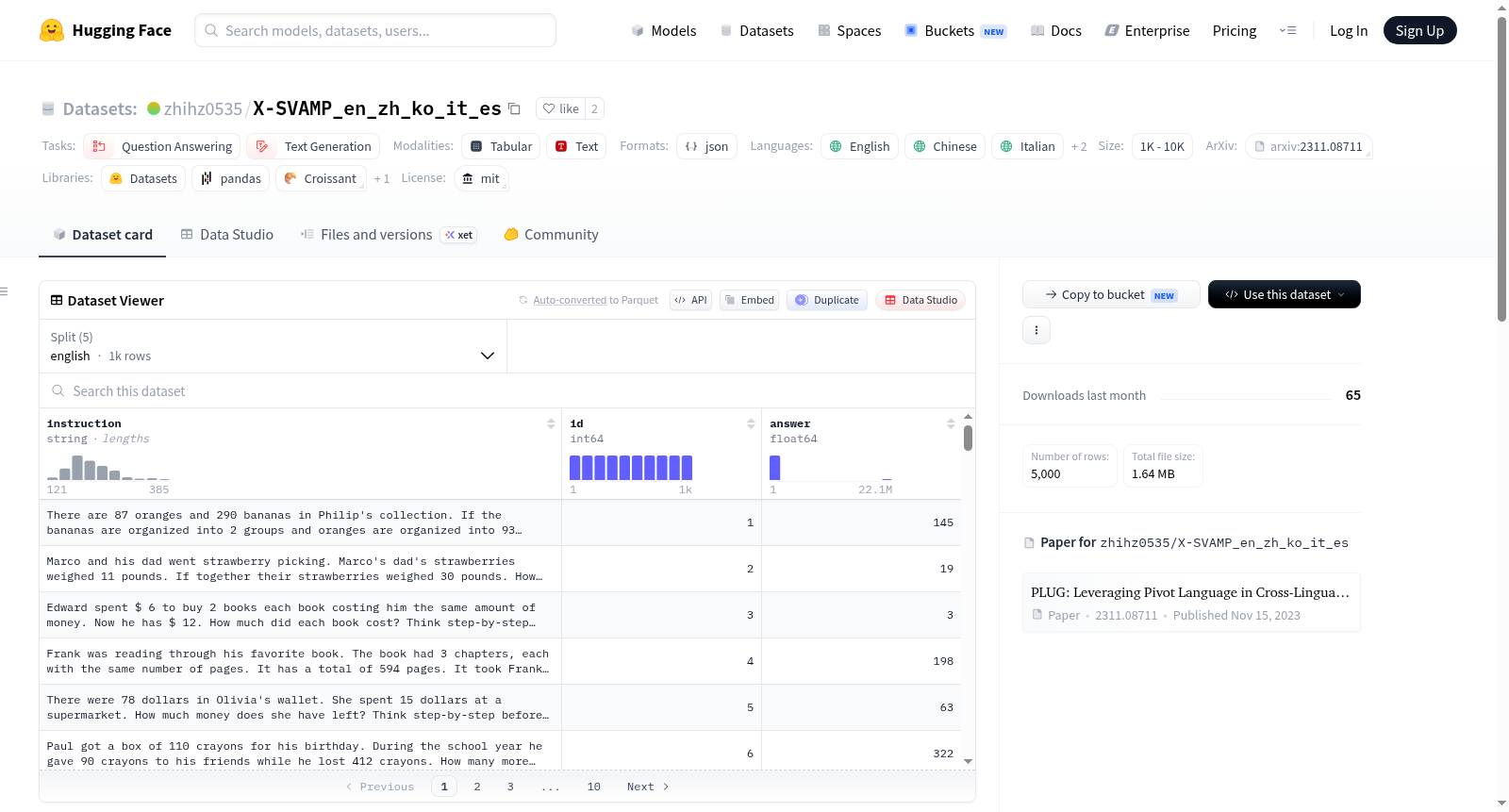This screenshot has width=1509, height=812.
Task: Open Enterprise in the top navigation
Action: 1147,30
